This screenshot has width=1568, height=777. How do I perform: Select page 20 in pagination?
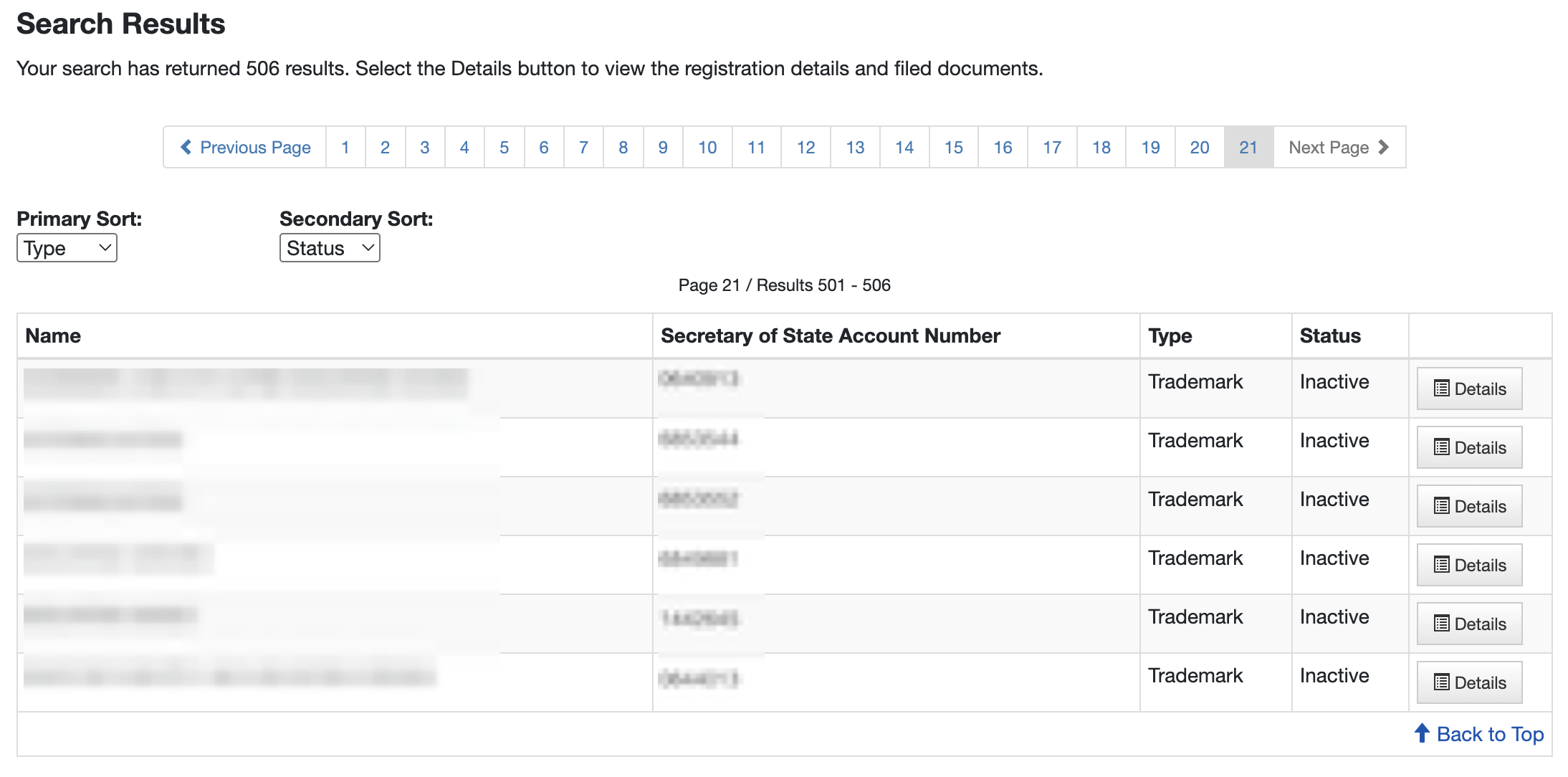1200,147
